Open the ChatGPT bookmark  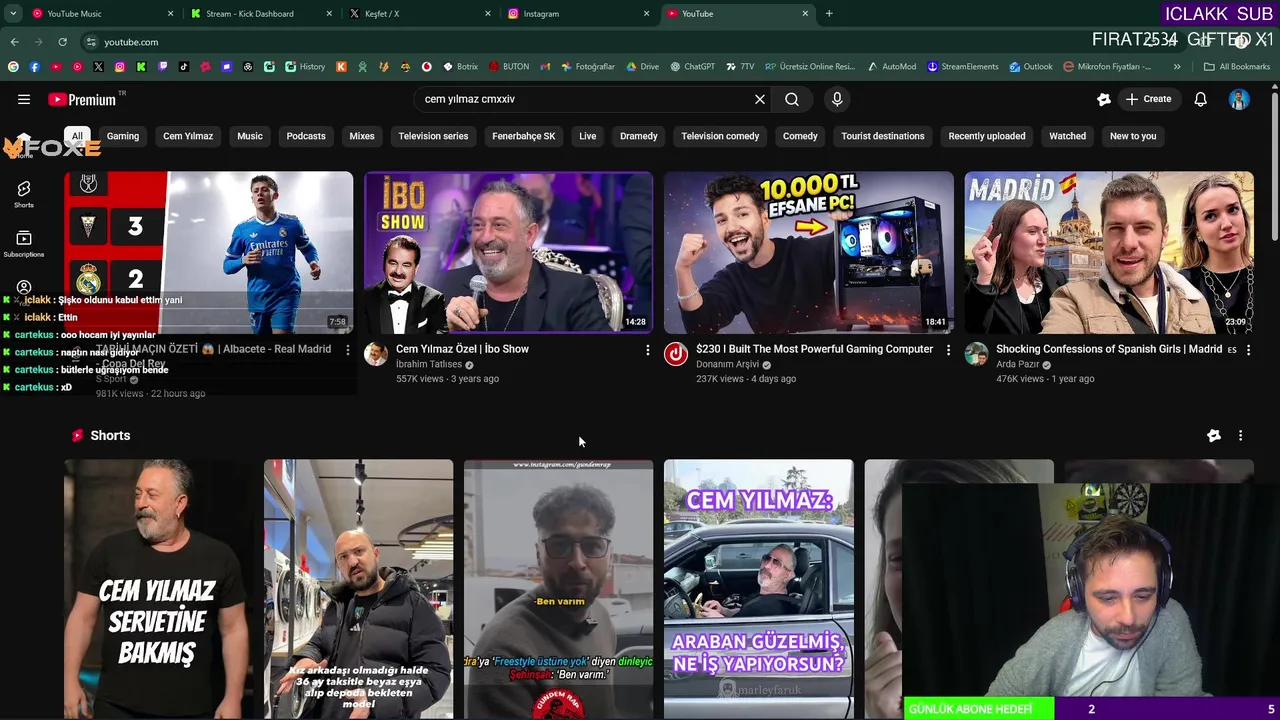(x=692, y=67)
